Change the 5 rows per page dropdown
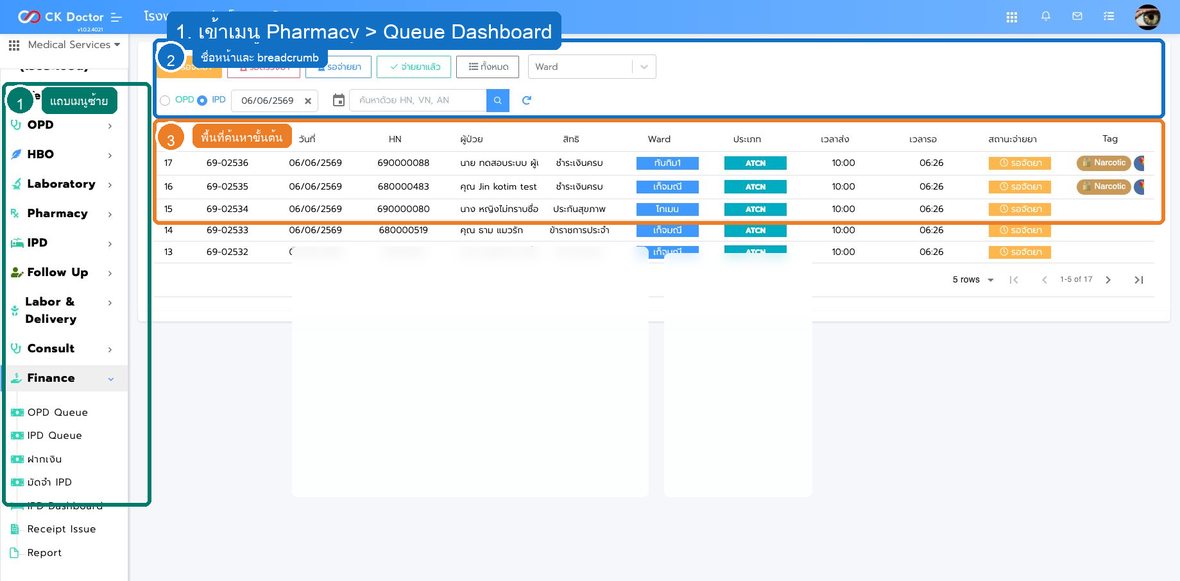This screenshot has height=581, width=1180. click(x=973, y=280)
